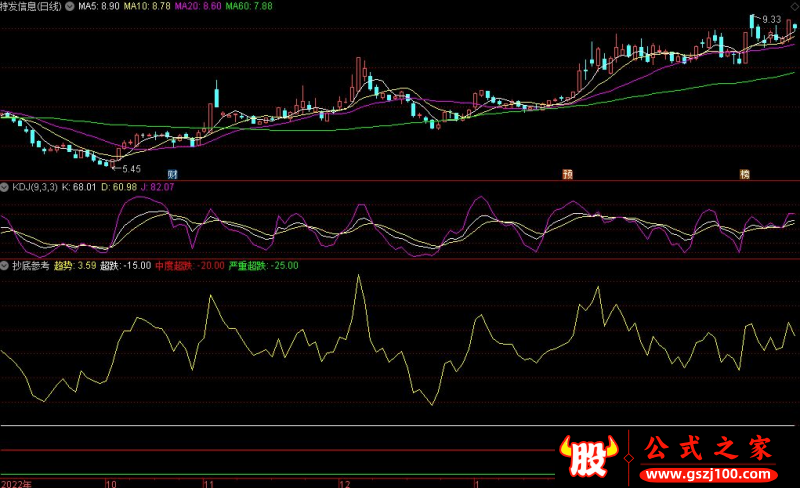This screenshot has height=488, width=800.
Task: Click the 9.33 high price annotation
Action: coord(770,20)
